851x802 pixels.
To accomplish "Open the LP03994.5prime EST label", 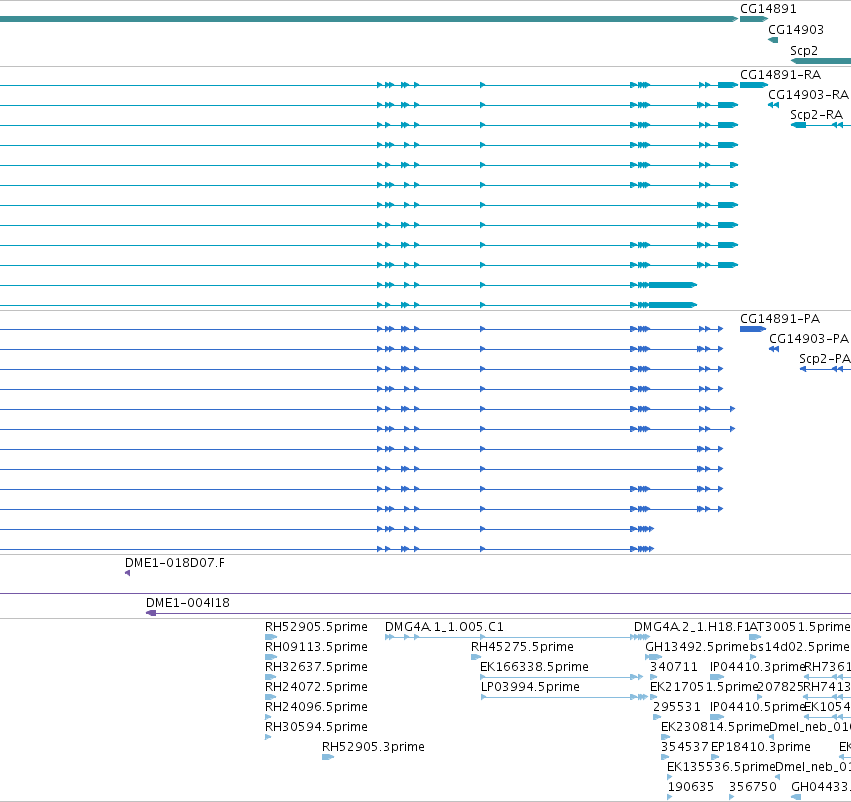I will point(530,687).
